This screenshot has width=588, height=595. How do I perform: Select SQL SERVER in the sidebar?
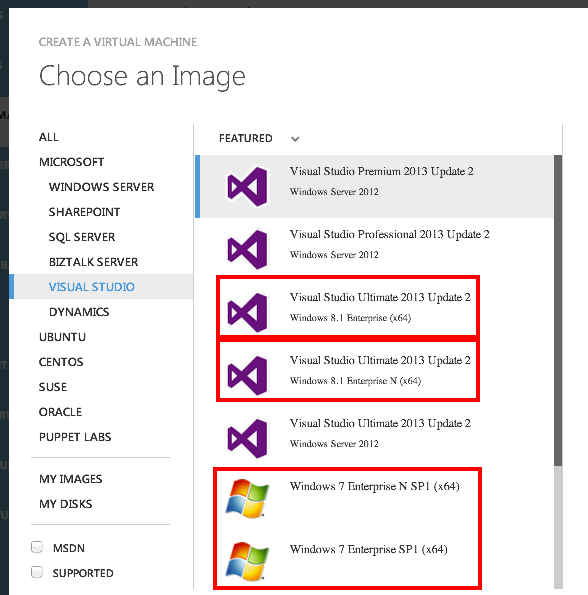(82, 237)
